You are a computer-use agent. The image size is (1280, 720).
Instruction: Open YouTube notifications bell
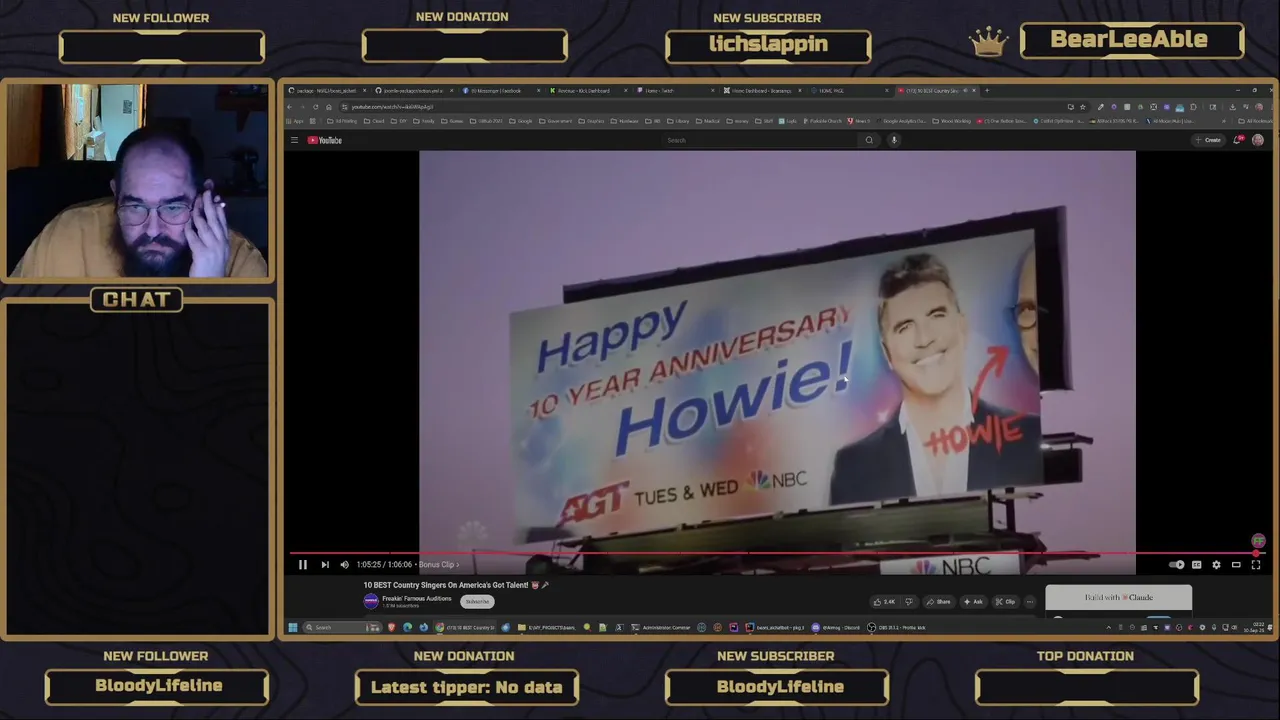tap(1238, 140)
